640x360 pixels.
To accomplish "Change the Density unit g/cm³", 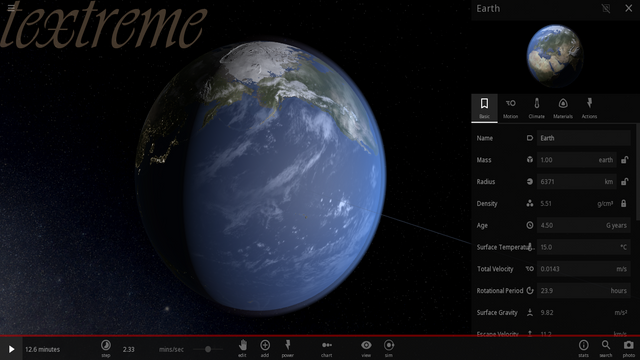I will coord(605,204).
